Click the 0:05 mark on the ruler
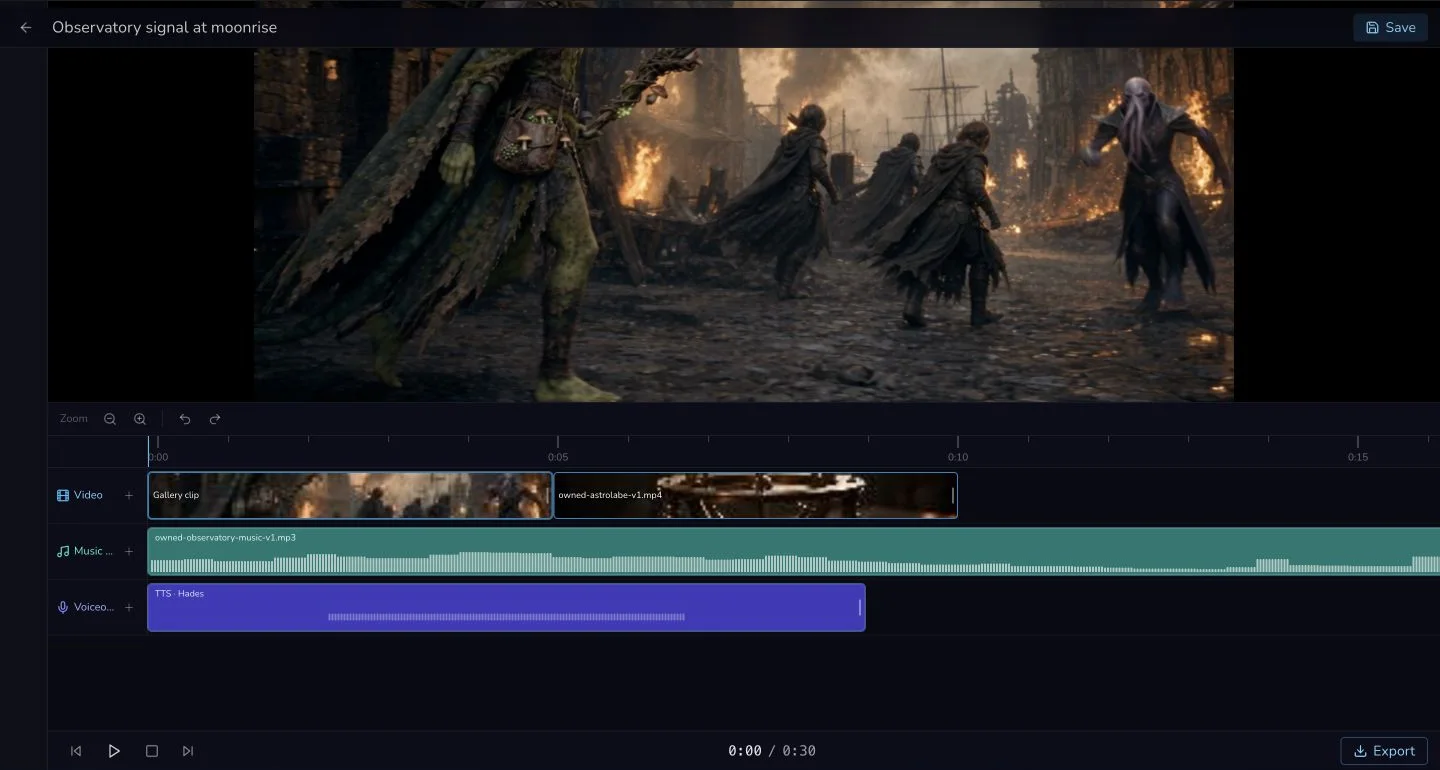The height and width of the screenshot is (770, 1440). tap(557, 457)
